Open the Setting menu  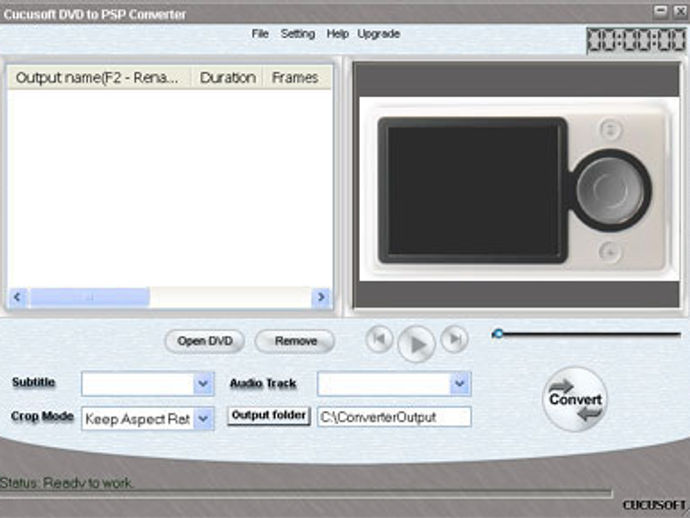pyautogui.click(x=297, y=34)
